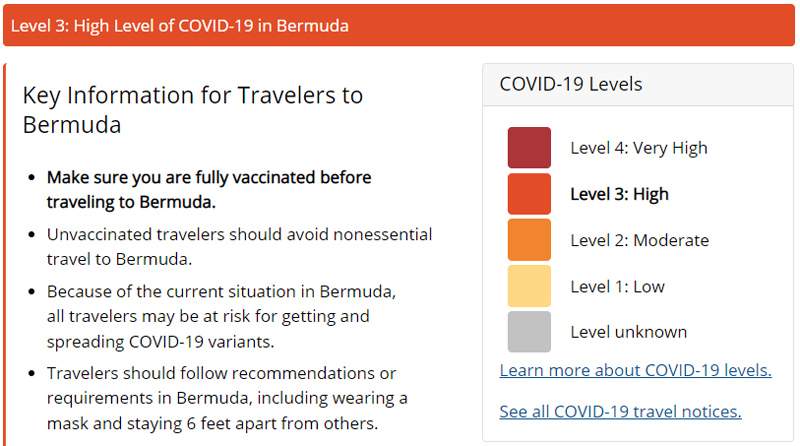The image size is (800, 446).
Task: Click the red-orange Level 3 color swatch
Action: click(528, 194)
